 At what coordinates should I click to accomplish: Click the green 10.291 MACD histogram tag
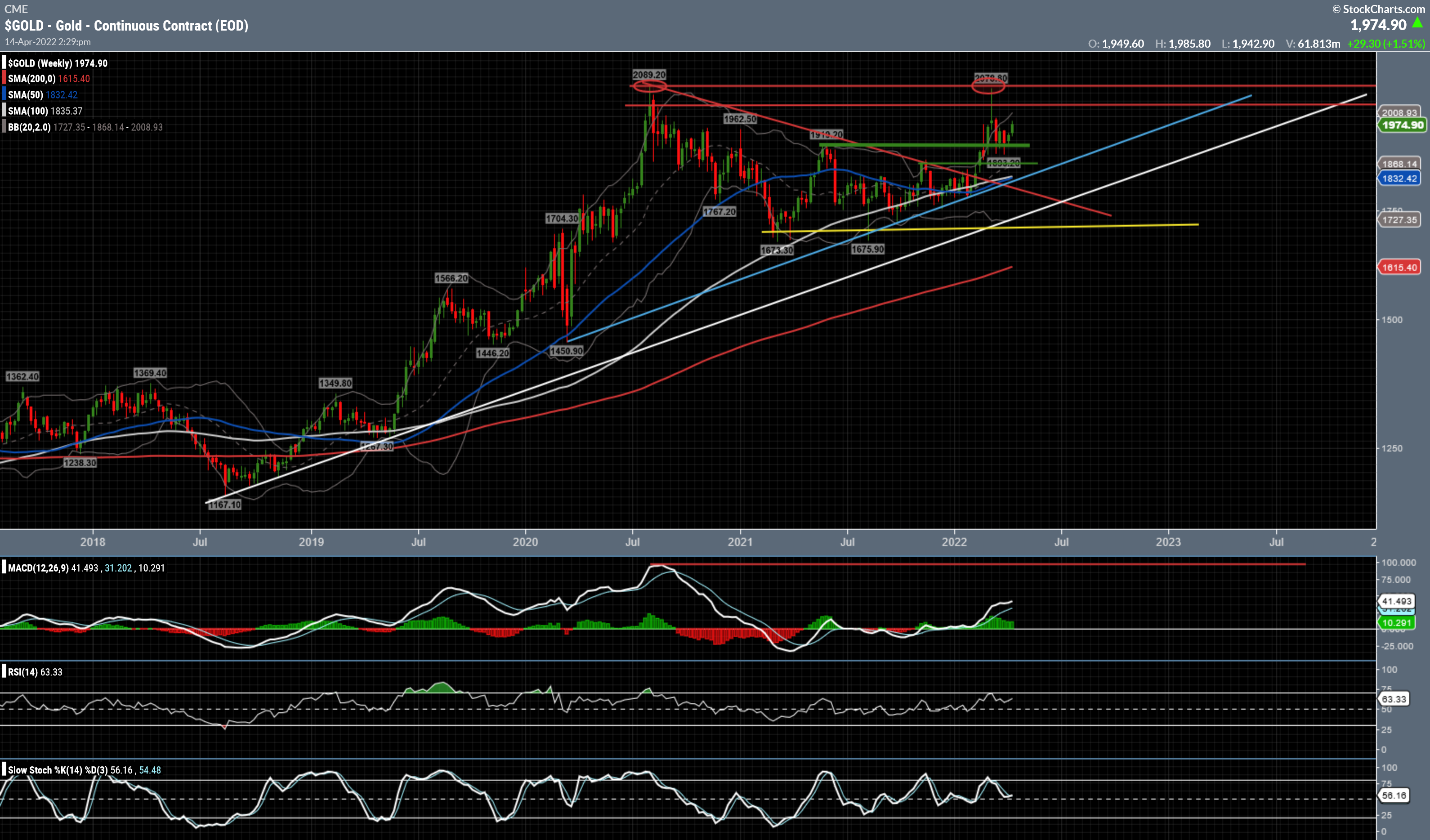pos(1396,623)
